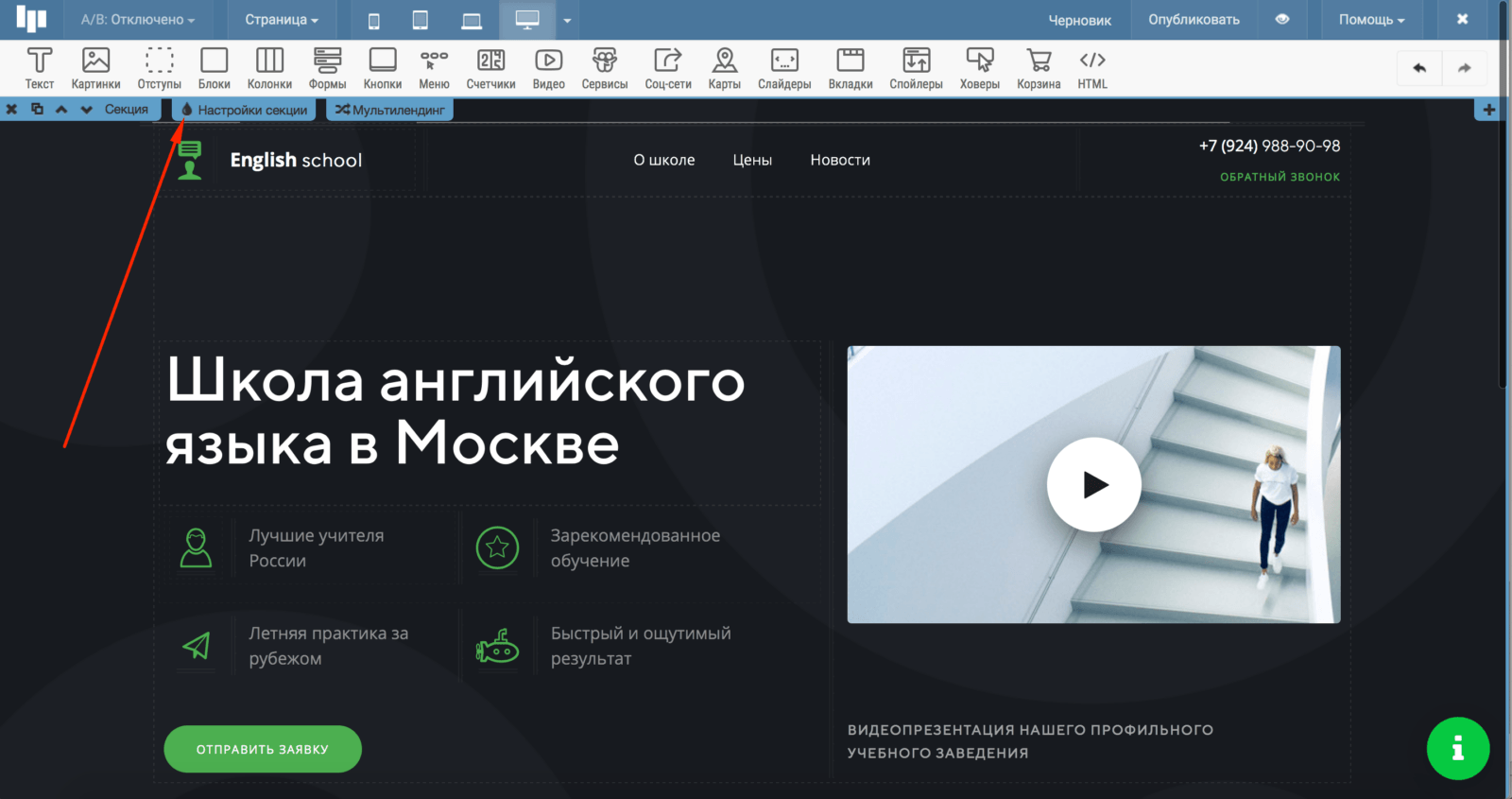
Task: Add a Слайдеры slider element
Action: tap(784, 69)
